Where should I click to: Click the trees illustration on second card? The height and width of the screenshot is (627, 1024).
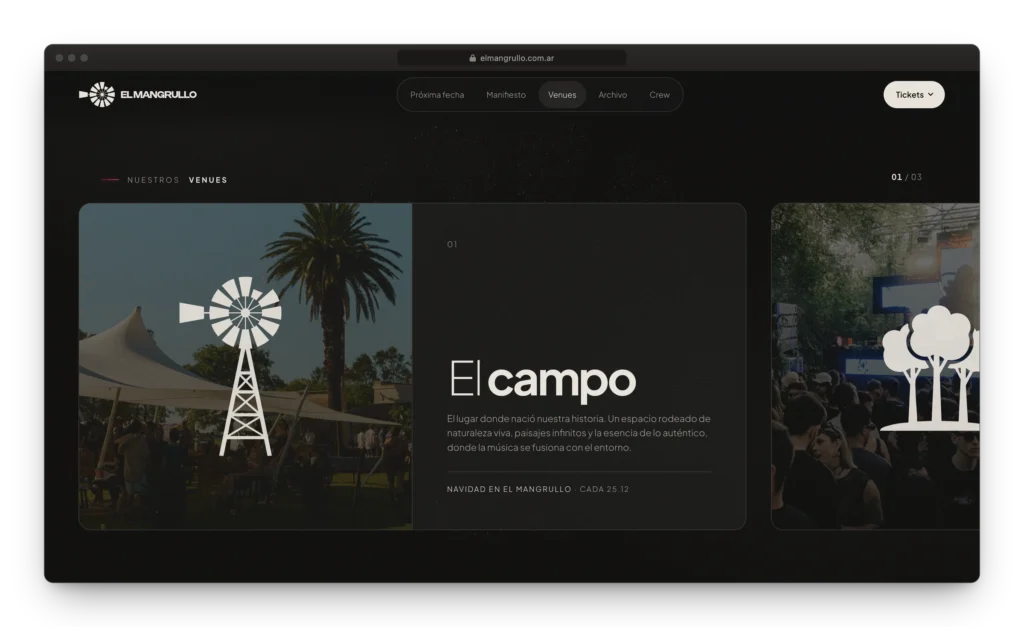point(931,368)
